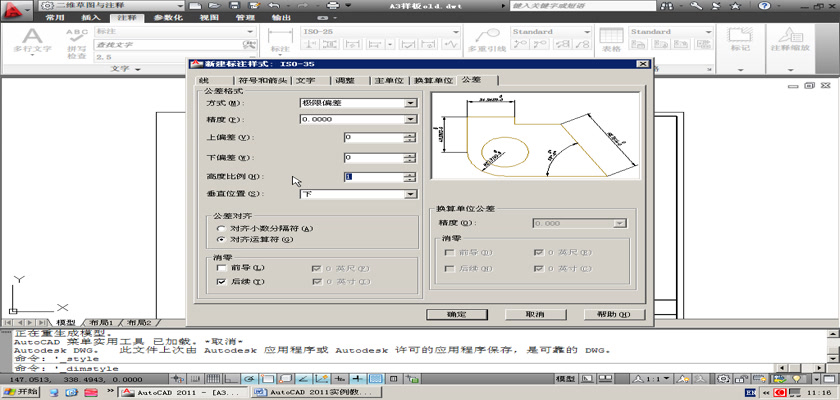Expand the 精度 precision dropdown
The image size is (840, 400).
point(410,119)
